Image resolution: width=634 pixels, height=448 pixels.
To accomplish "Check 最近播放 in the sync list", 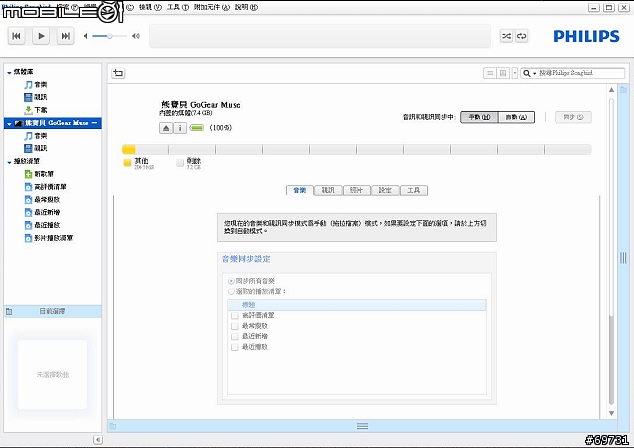I will pos(235,347).
